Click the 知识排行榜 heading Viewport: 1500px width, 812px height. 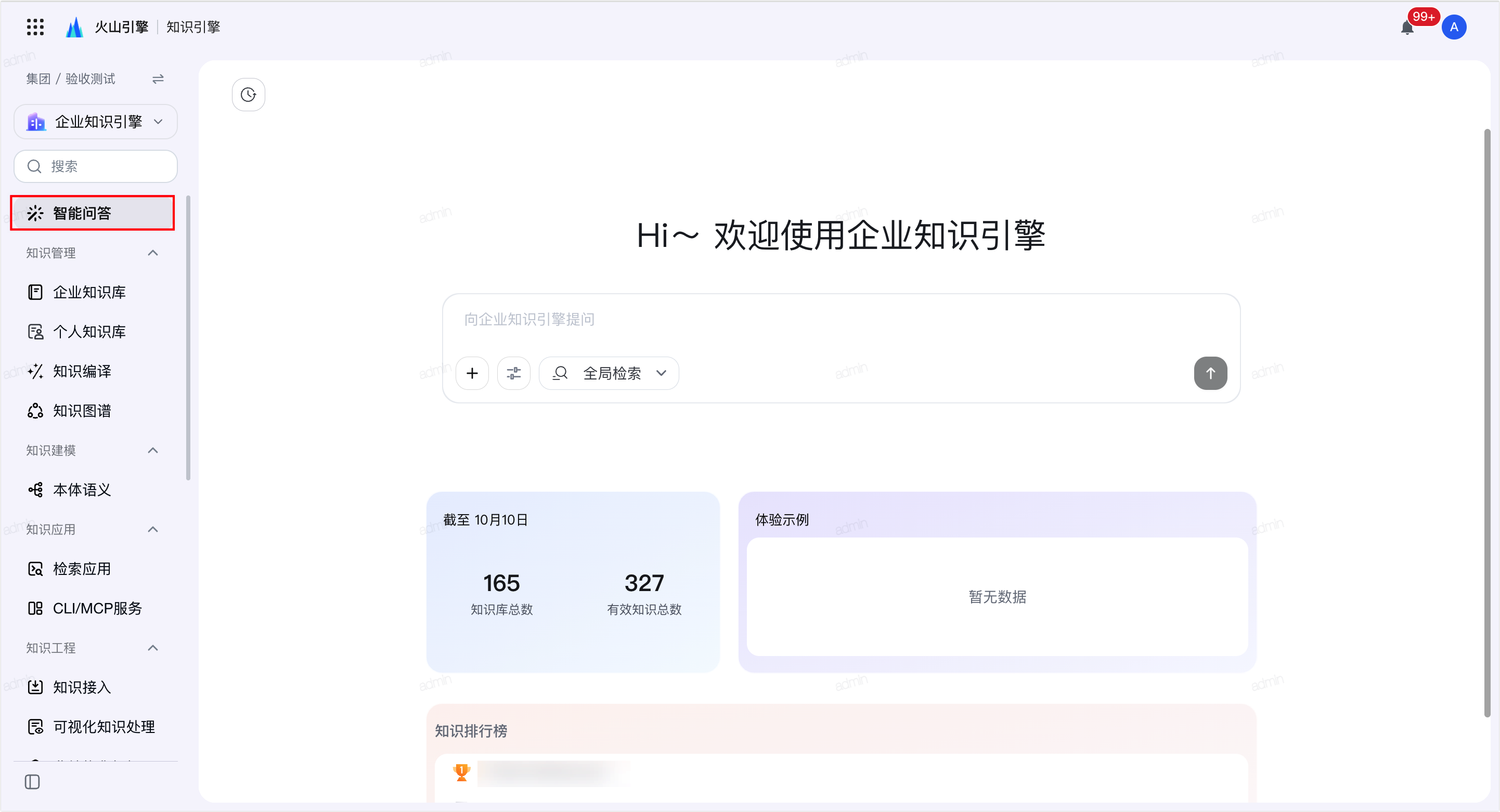(x=471, y=731)
